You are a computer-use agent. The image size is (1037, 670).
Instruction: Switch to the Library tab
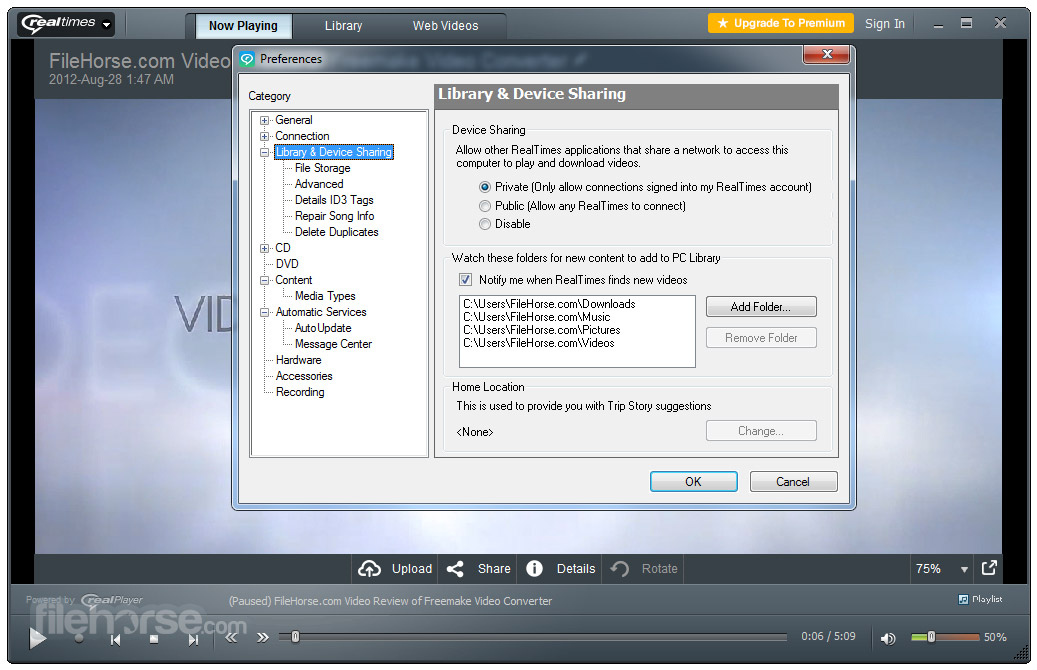click(343, 26)
